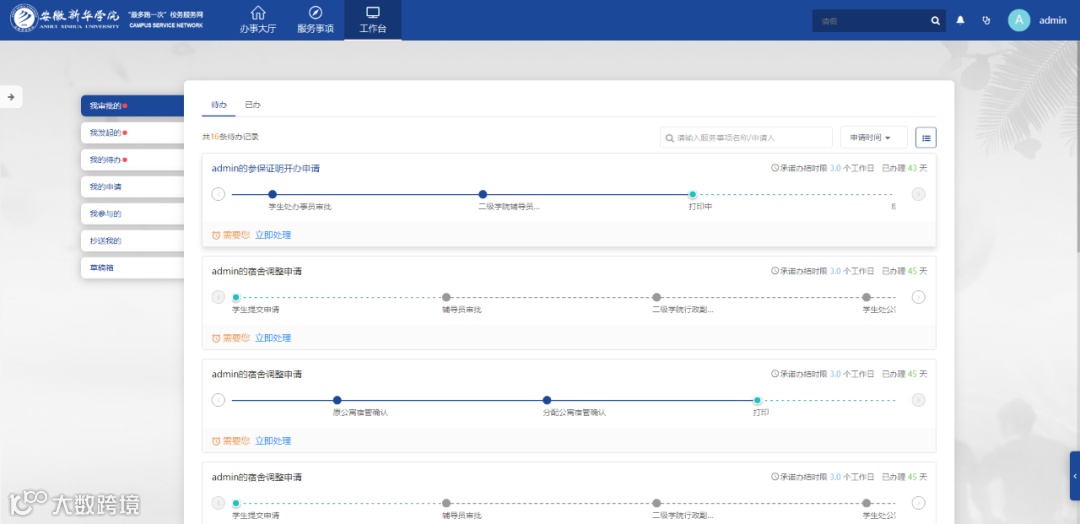
Task: Click 立即处理 on card with 原公寓宿管确认 step
Action: 273,441
